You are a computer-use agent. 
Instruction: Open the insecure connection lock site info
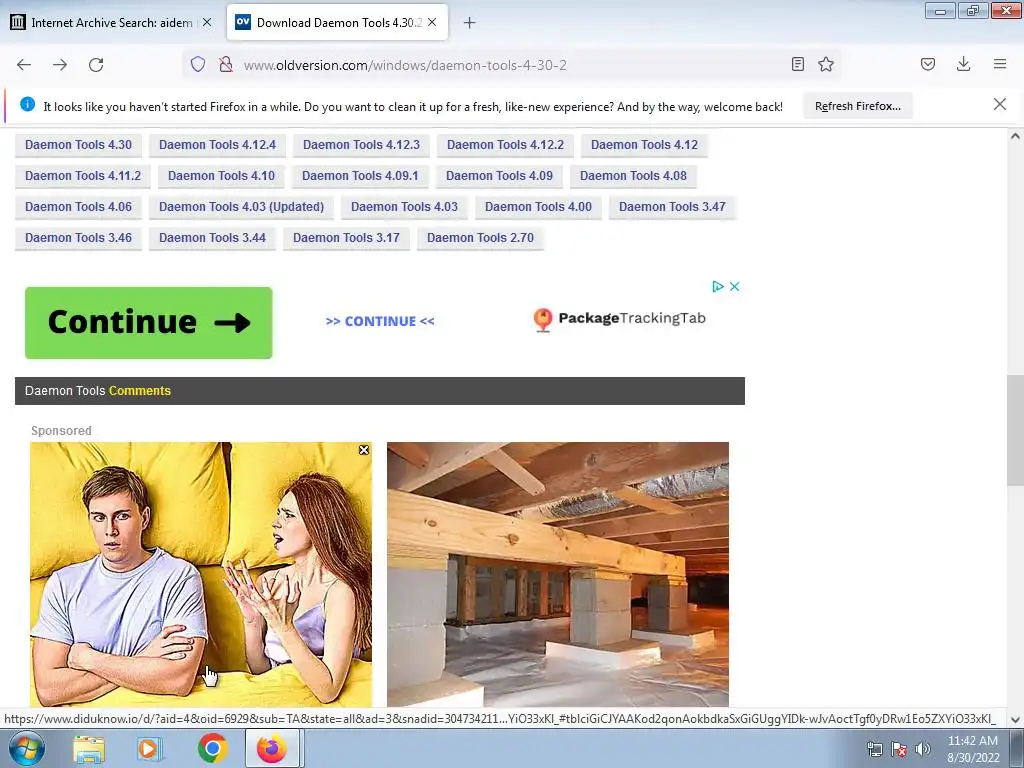click(x=226, y=64)
